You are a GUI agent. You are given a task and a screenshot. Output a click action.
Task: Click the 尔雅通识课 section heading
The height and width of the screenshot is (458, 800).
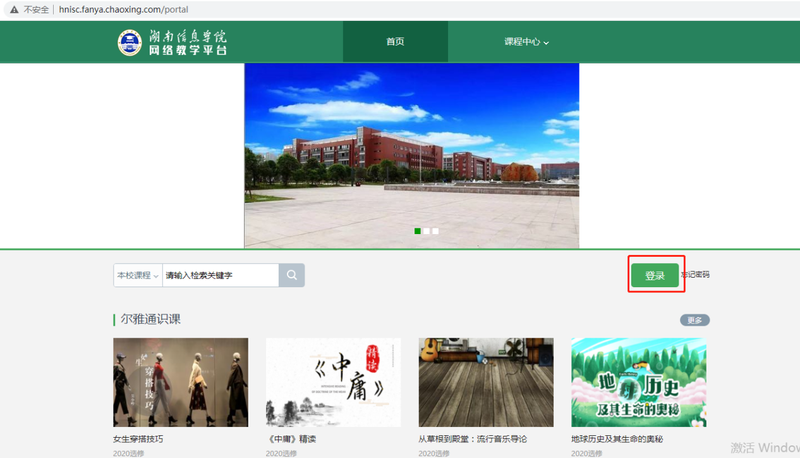(x=151, y=319)
